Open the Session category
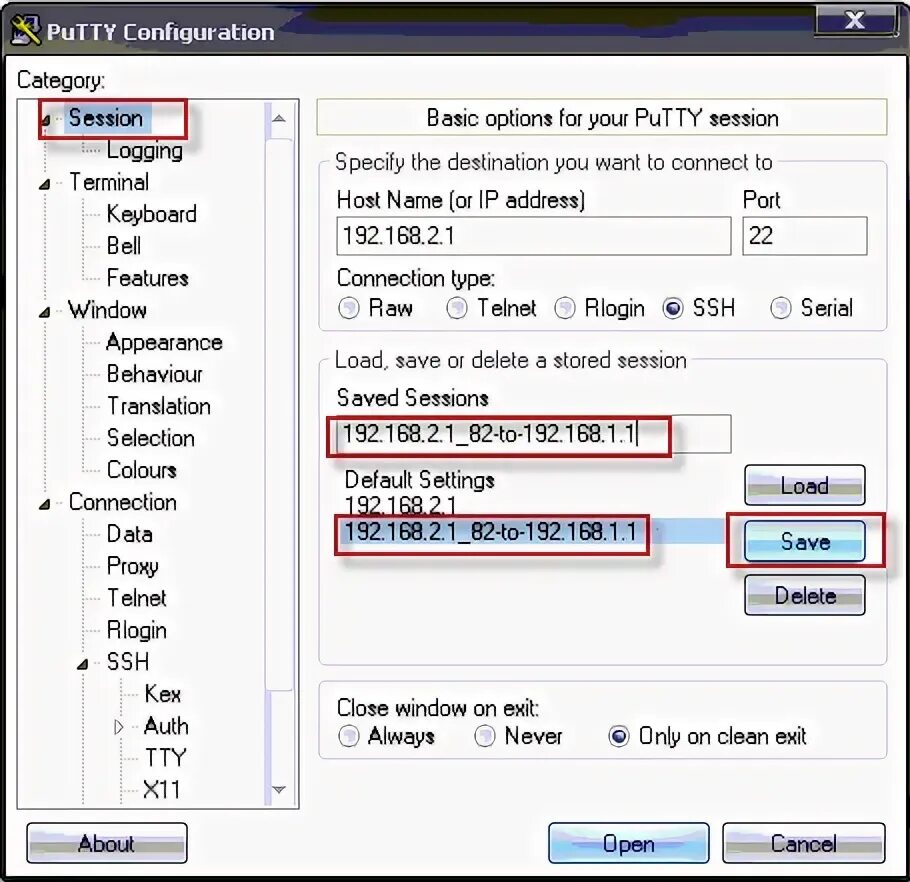The image size is (910, 882). click(106, 118)
